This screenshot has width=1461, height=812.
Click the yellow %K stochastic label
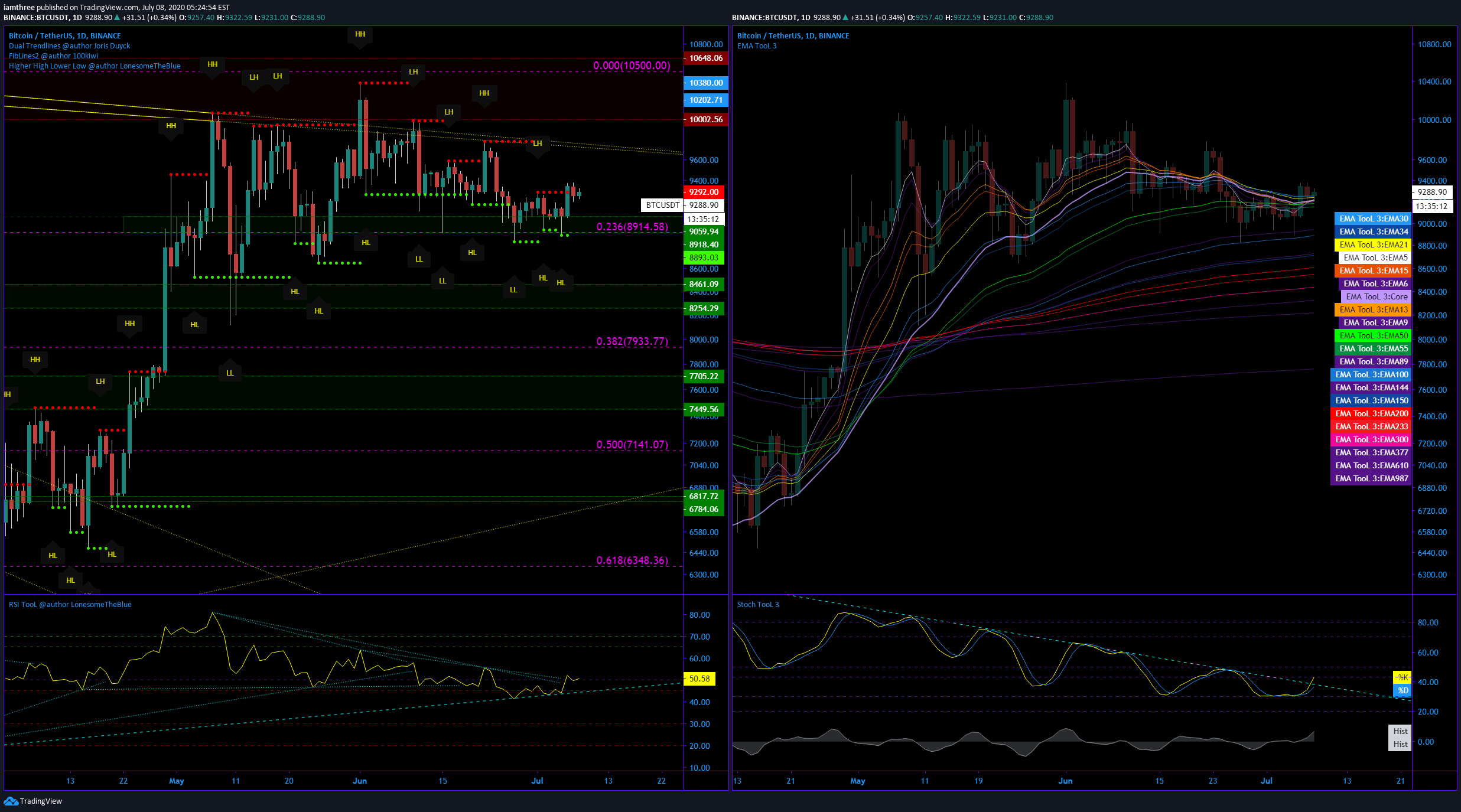[1402, 677]
